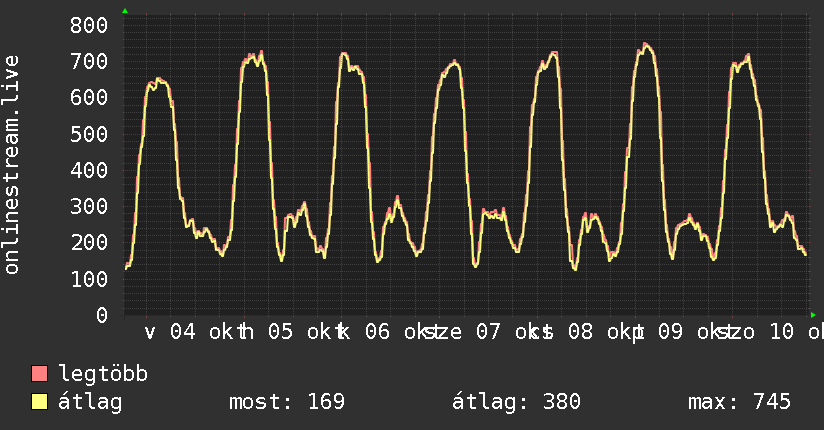This screenshot has width=824, height=430.
Task: Click the 'h 05 okt' date label
Action: coord(291,332)
